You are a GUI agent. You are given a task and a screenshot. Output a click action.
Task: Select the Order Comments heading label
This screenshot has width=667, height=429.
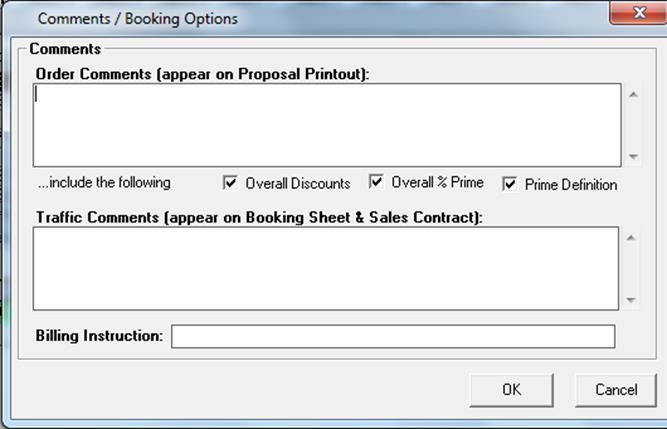pos(202,73)
